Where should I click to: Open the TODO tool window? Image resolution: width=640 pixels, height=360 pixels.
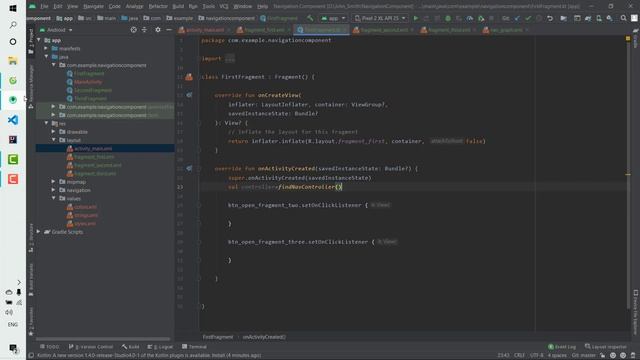[x=50, y=347]
